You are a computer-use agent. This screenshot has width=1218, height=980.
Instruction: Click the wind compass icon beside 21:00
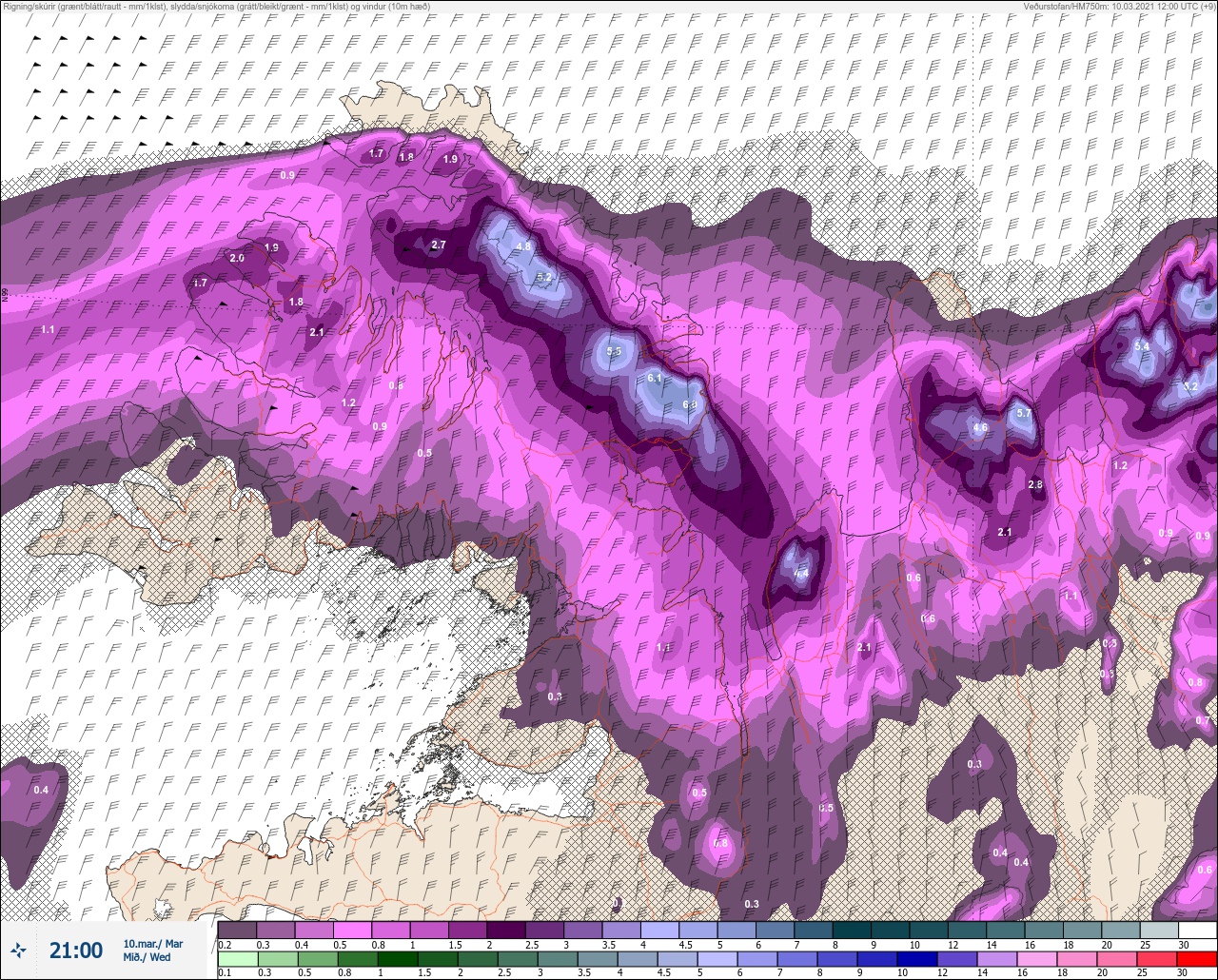pyautogui.click(x=18, y=950)
